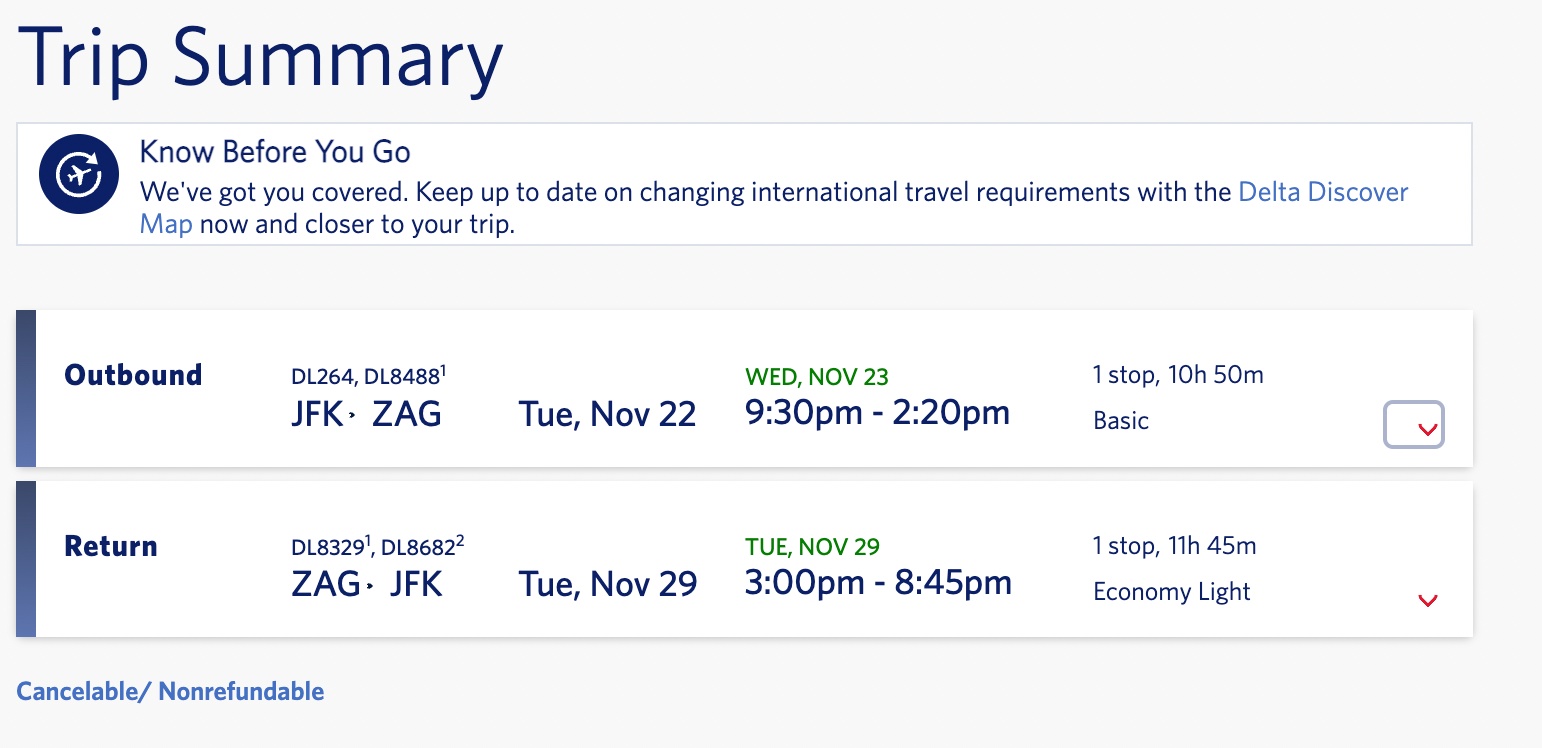This screenshot has height=748, width=1542.
Task: Click the Basic fare class label
Action: tap(1120, 421)
